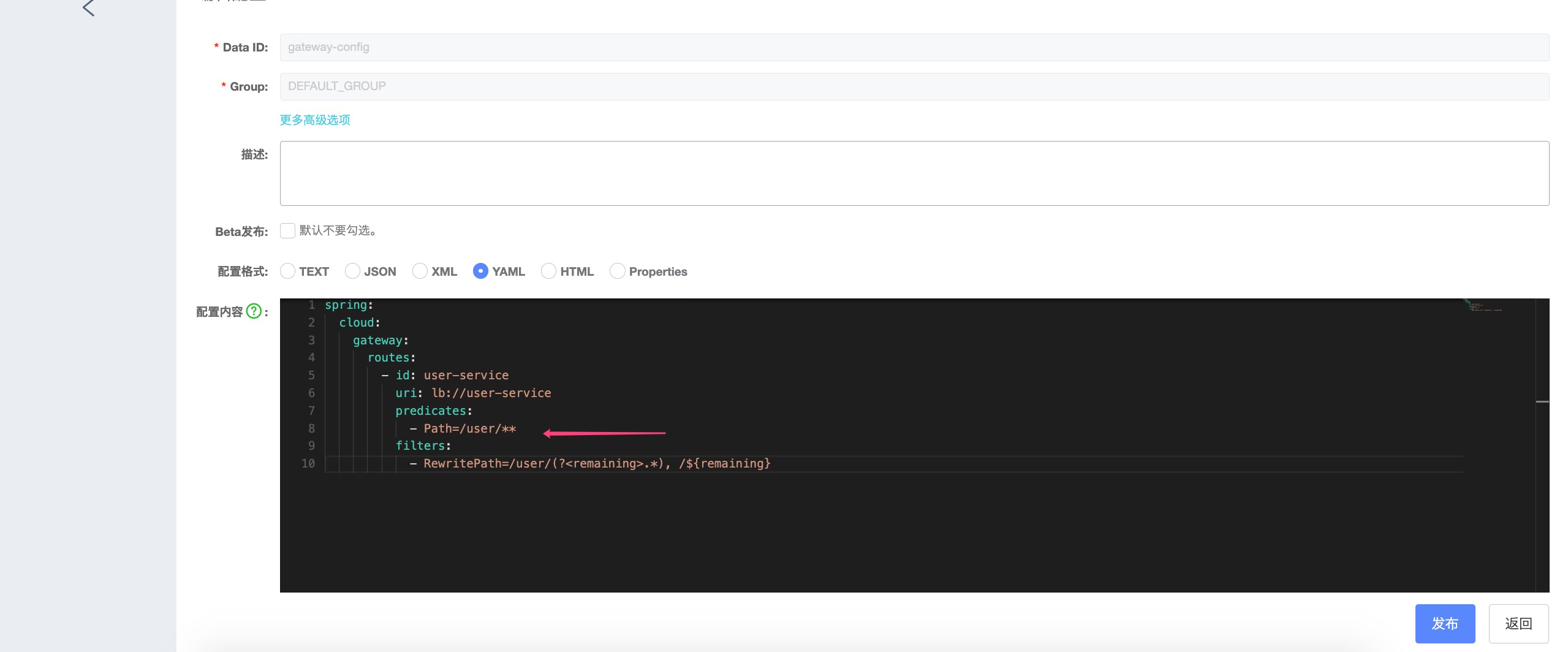The width and height of the screenshot is (1568, 652).
Task: Click the editor minimap preview
Action: point(1482,305)
